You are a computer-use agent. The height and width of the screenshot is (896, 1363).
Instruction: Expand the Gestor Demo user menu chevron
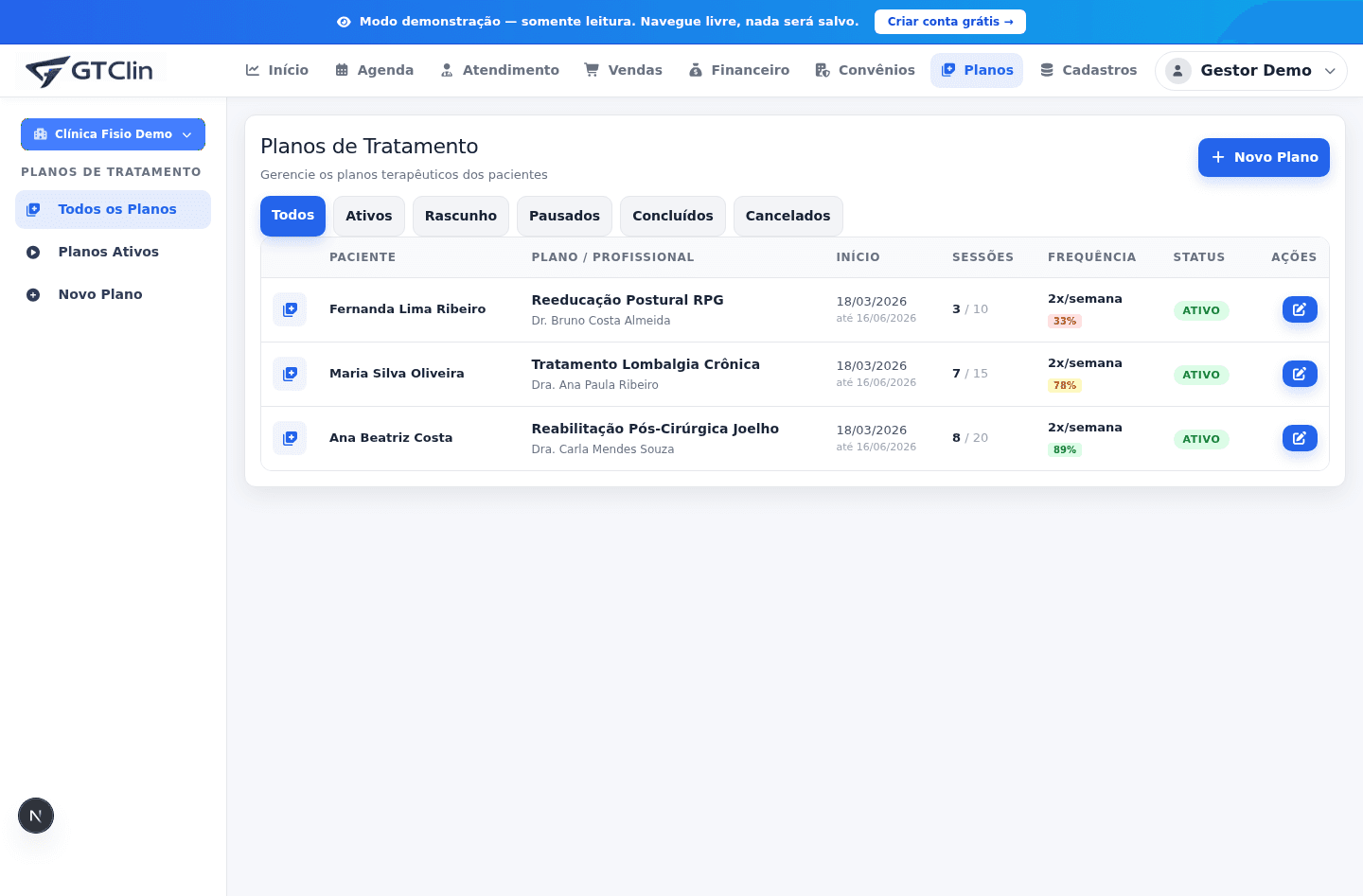click(x=1330, y=71)
